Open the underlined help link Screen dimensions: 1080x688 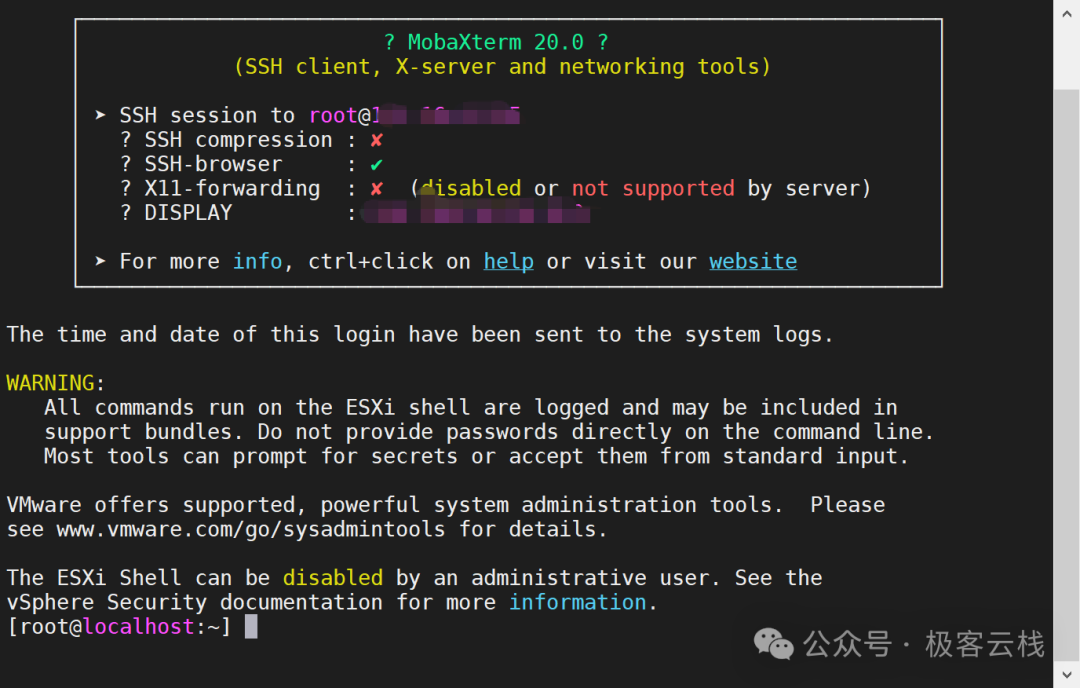point(508,261)
